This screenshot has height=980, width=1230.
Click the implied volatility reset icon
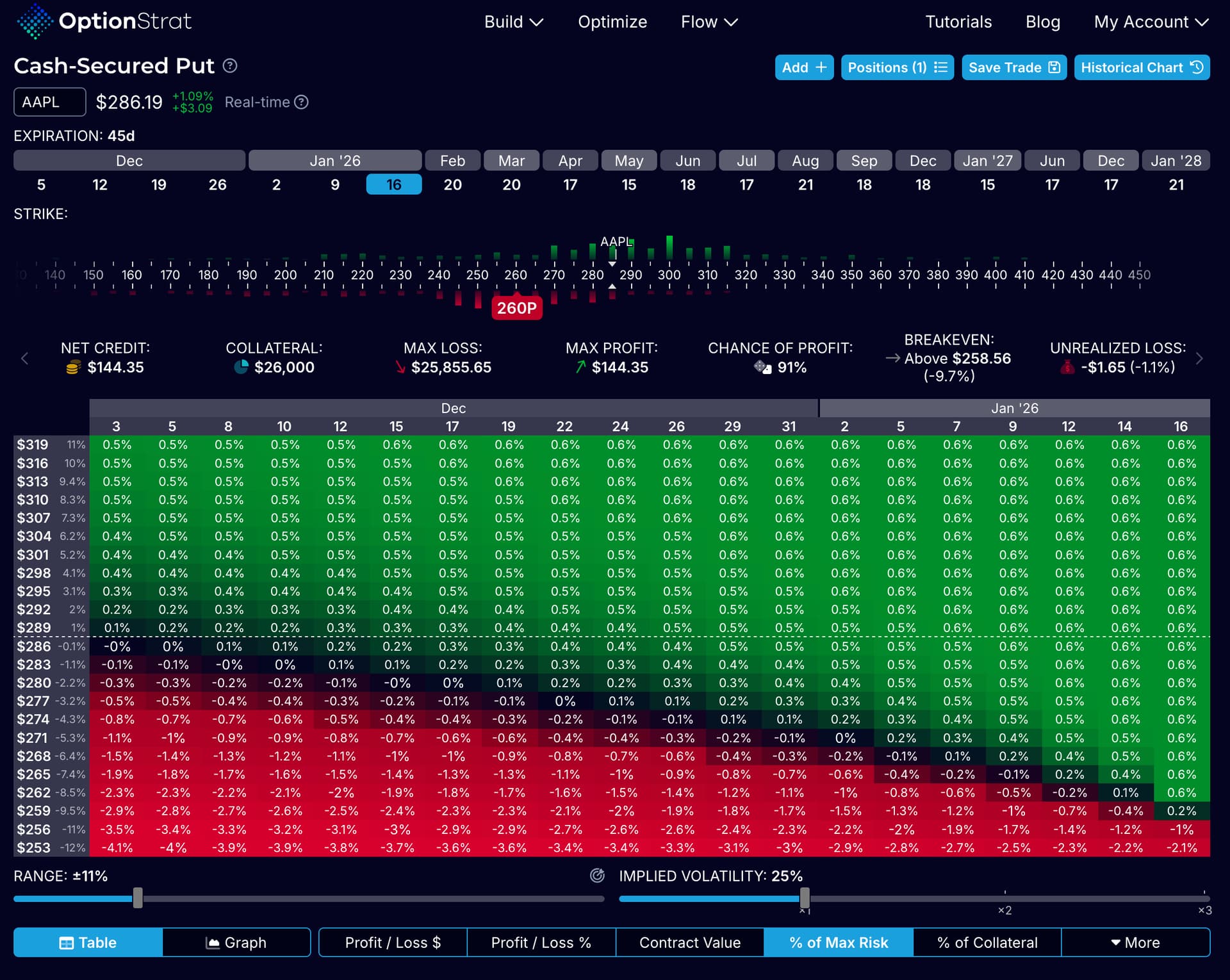point(597,876)
